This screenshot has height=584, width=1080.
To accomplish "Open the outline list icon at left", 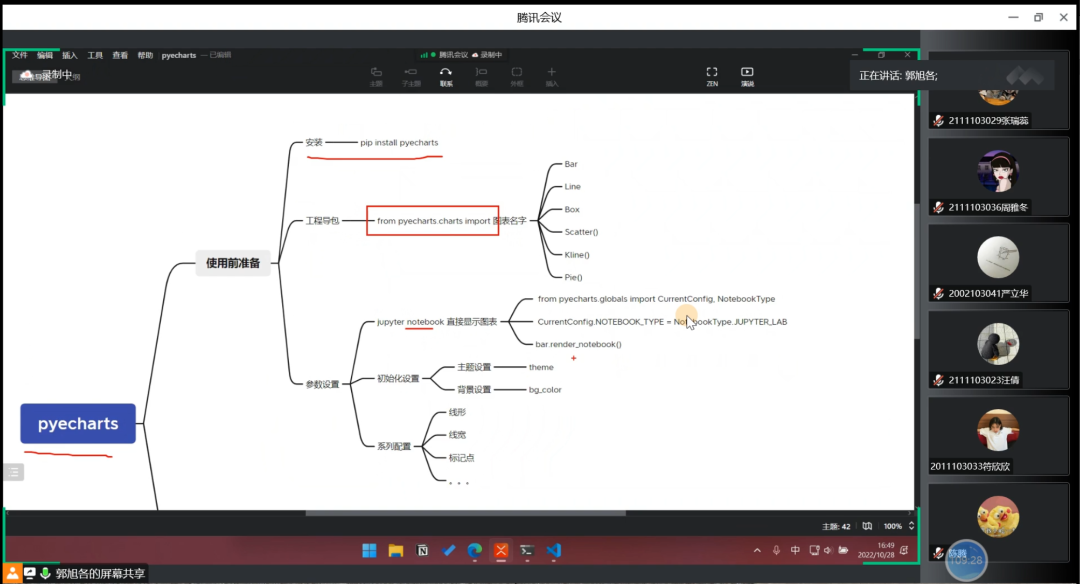I will [13, 472].
